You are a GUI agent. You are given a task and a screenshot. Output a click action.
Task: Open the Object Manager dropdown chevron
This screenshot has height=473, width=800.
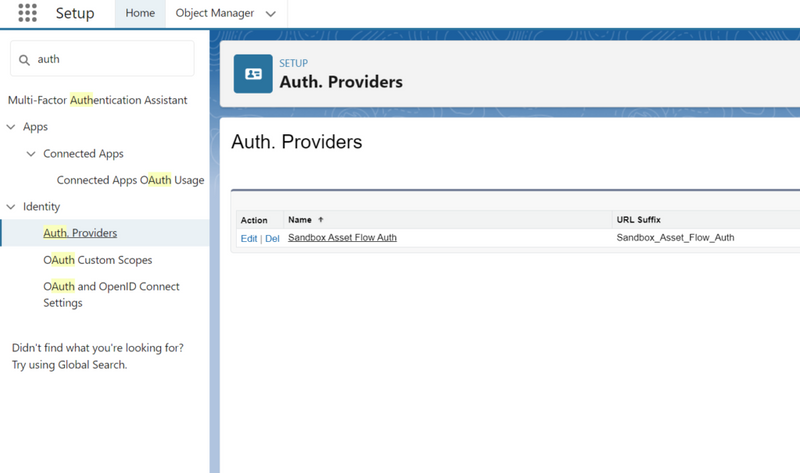pos(270,14)
